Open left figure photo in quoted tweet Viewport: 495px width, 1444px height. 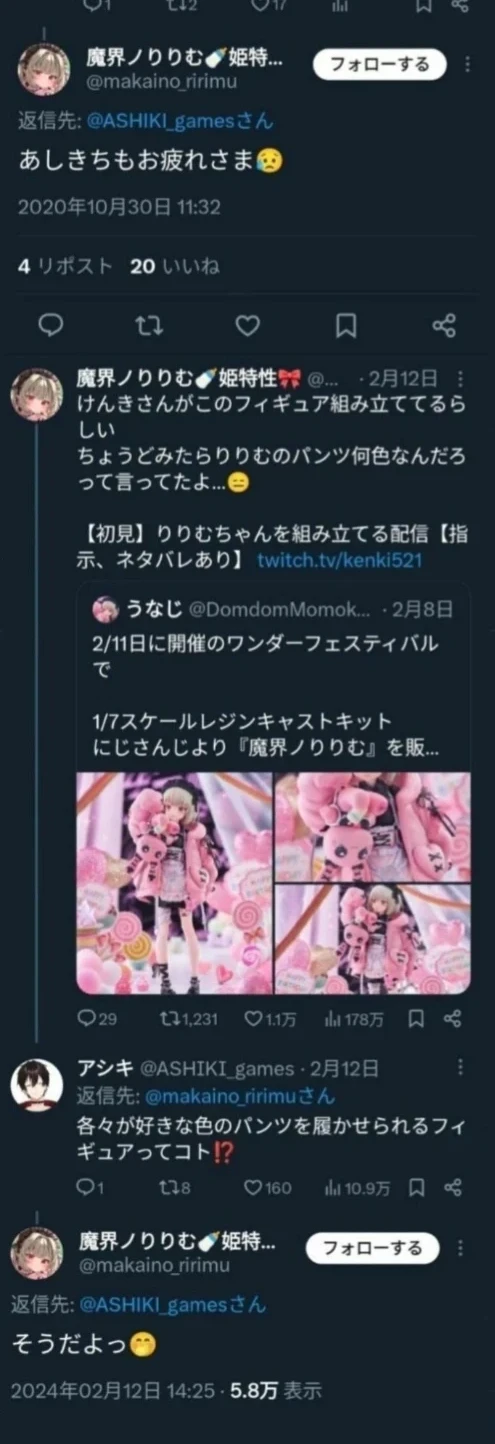point(173,883)
